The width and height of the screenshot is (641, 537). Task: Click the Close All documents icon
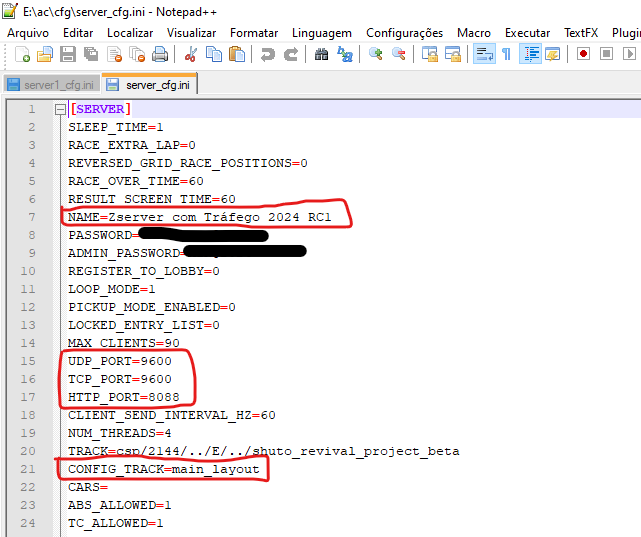137,54
